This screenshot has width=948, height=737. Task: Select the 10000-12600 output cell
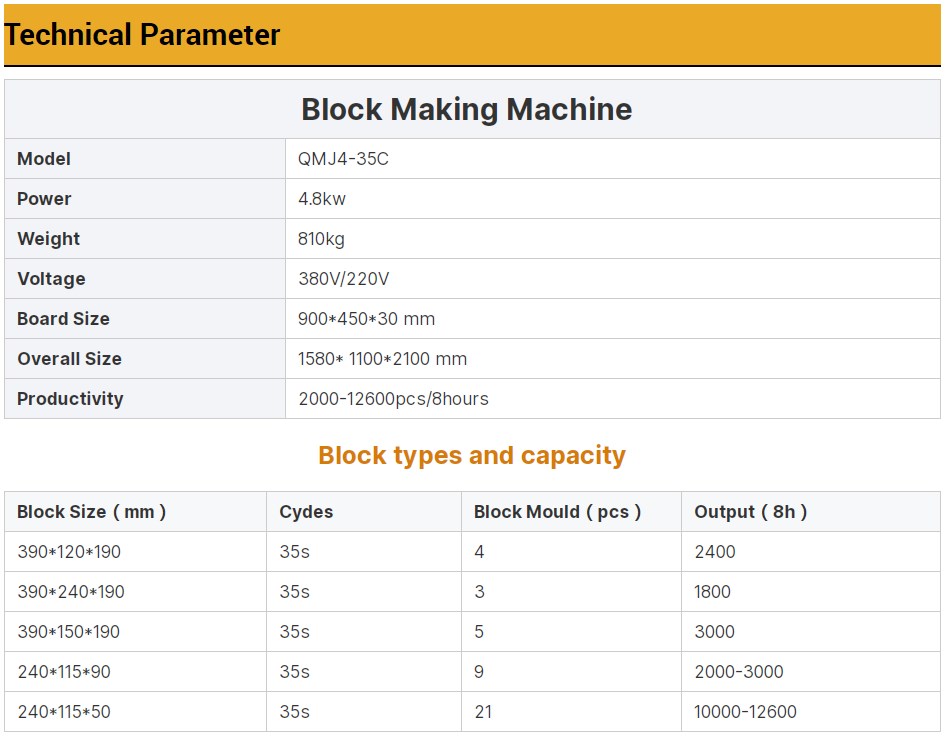point(745,712)
